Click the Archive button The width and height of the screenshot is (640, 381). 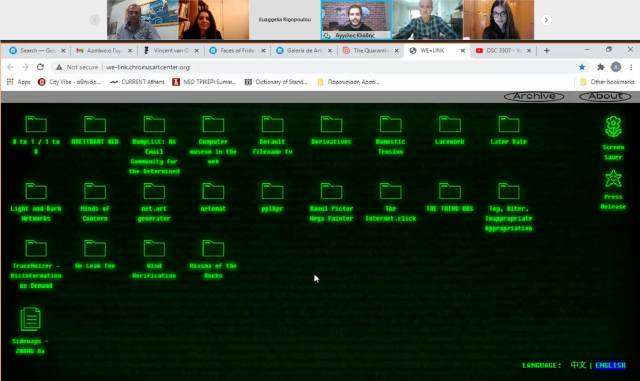pos(534,96)
